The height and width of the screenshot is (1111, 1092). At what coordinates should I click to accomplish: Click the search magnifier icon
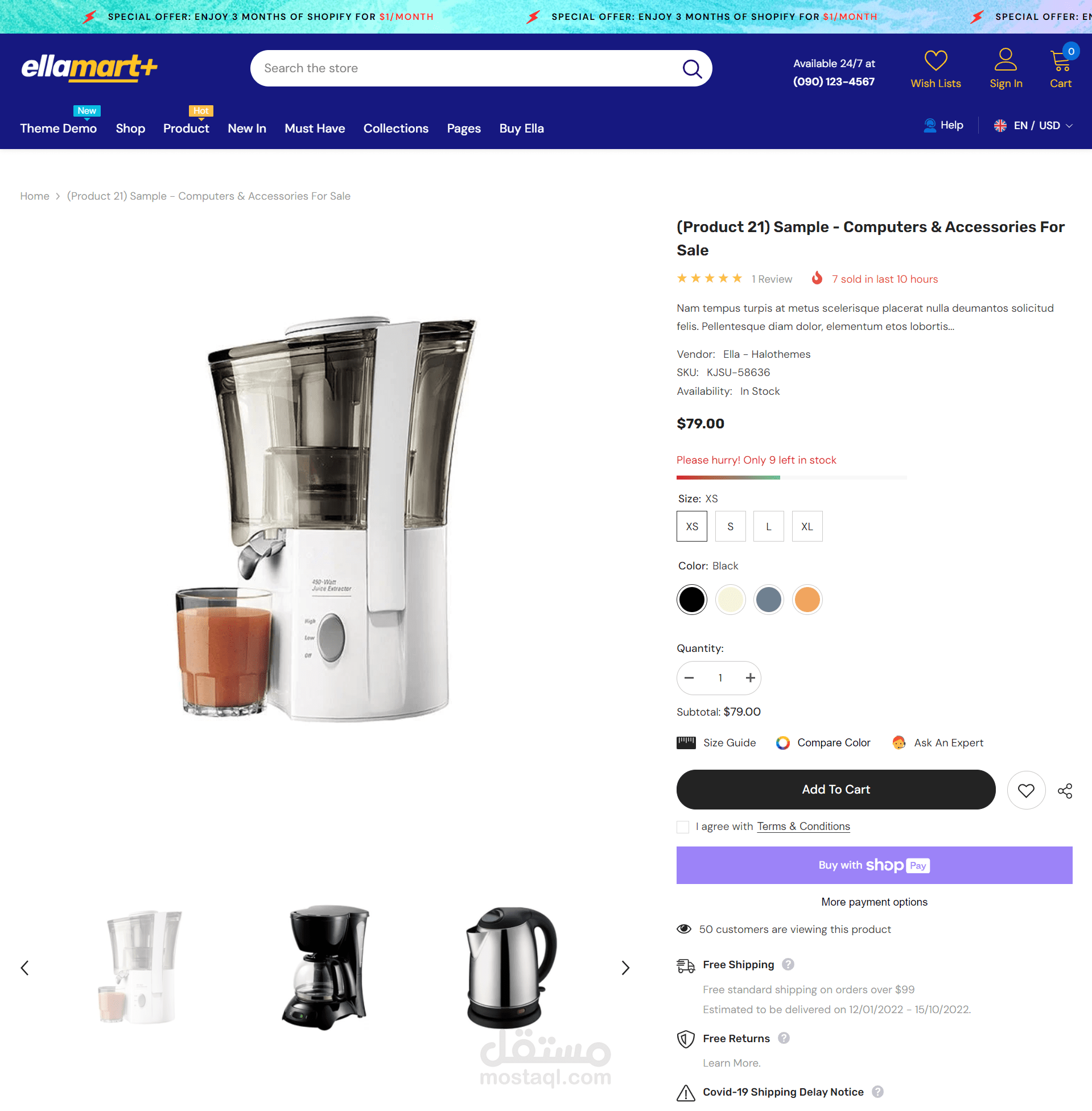click(x=692, y=69)
